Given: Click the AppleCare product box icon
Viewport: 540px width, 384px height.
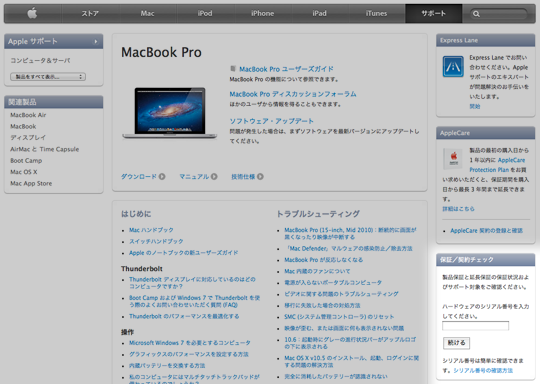Looking at the screenshot, I should tap(454, 159).
